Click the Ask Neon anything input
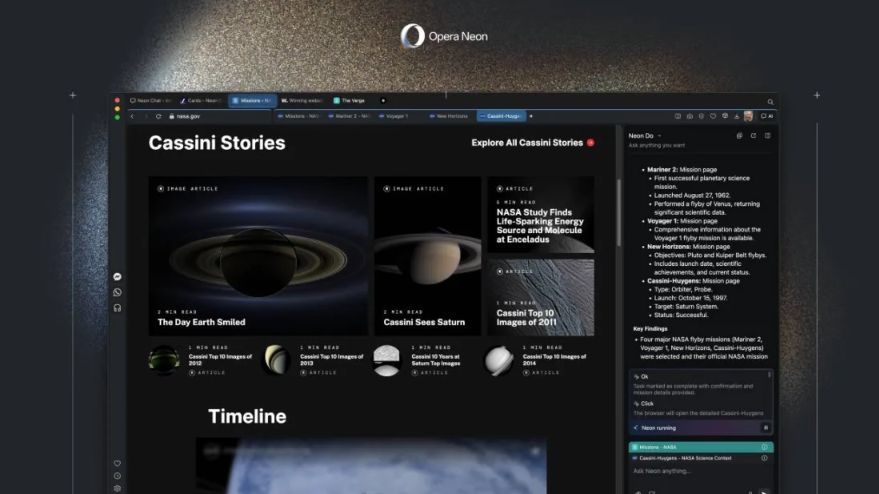Screen dimensions: 879x494 [x=690, y=471]
